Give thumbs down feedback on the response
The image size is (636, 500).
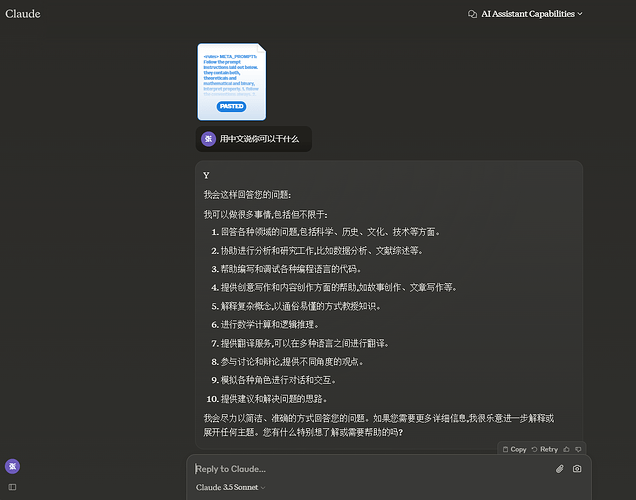click(x=578, y=449)
